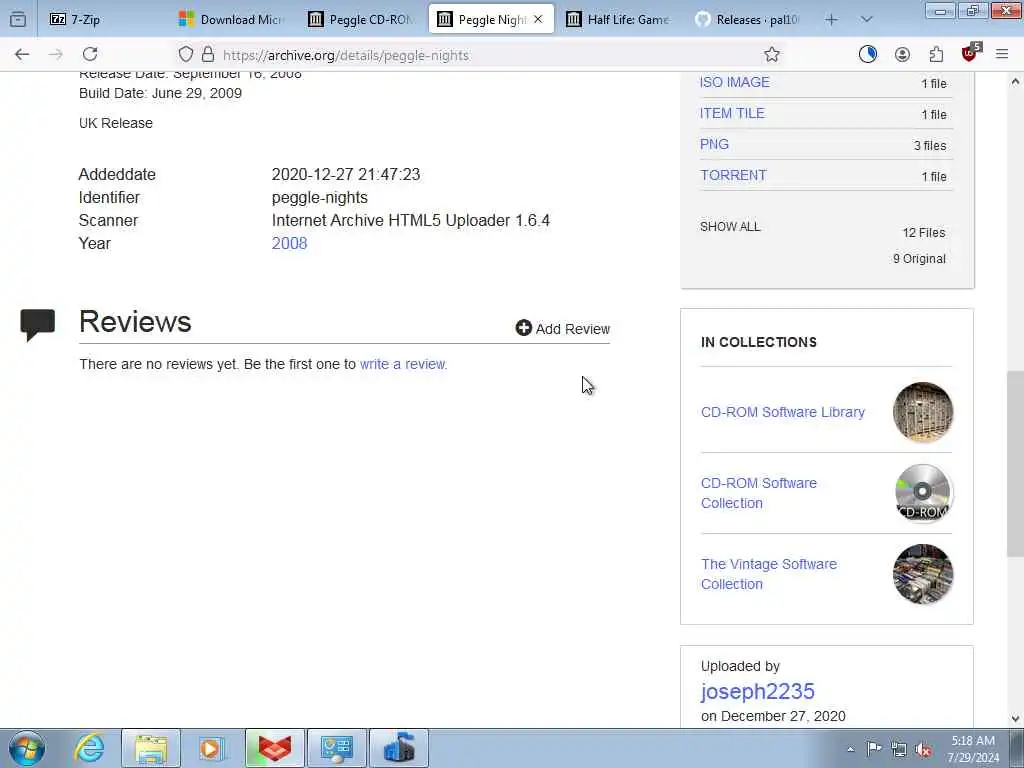The width and height of the screenshot is (1024, 768).
Task: Open ISO IMAGE download option
Action: point(735,82)
